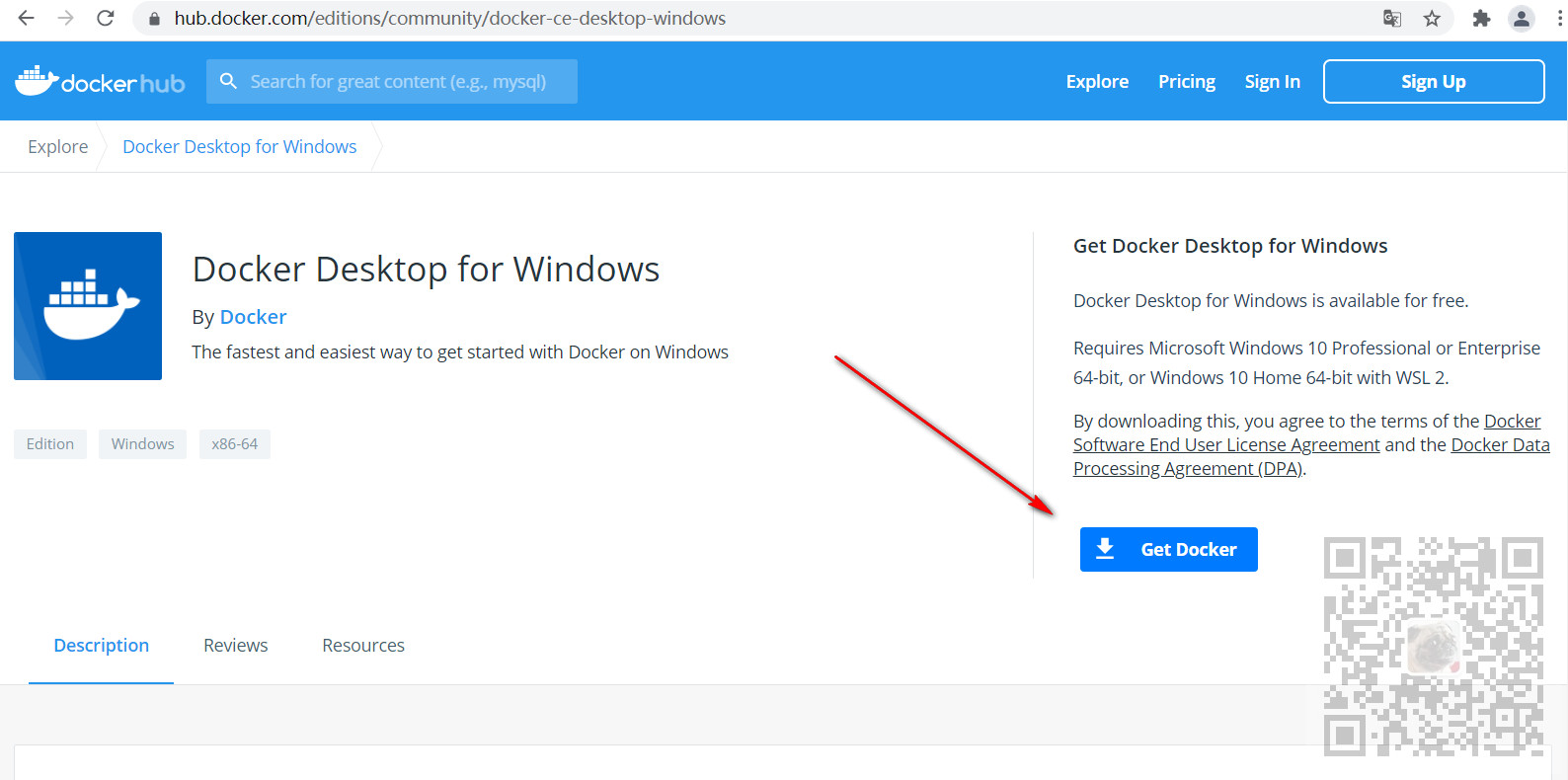1568x780 pixels.
Task: Click the Windows 10 requirements text
Action: point(1306,362)
